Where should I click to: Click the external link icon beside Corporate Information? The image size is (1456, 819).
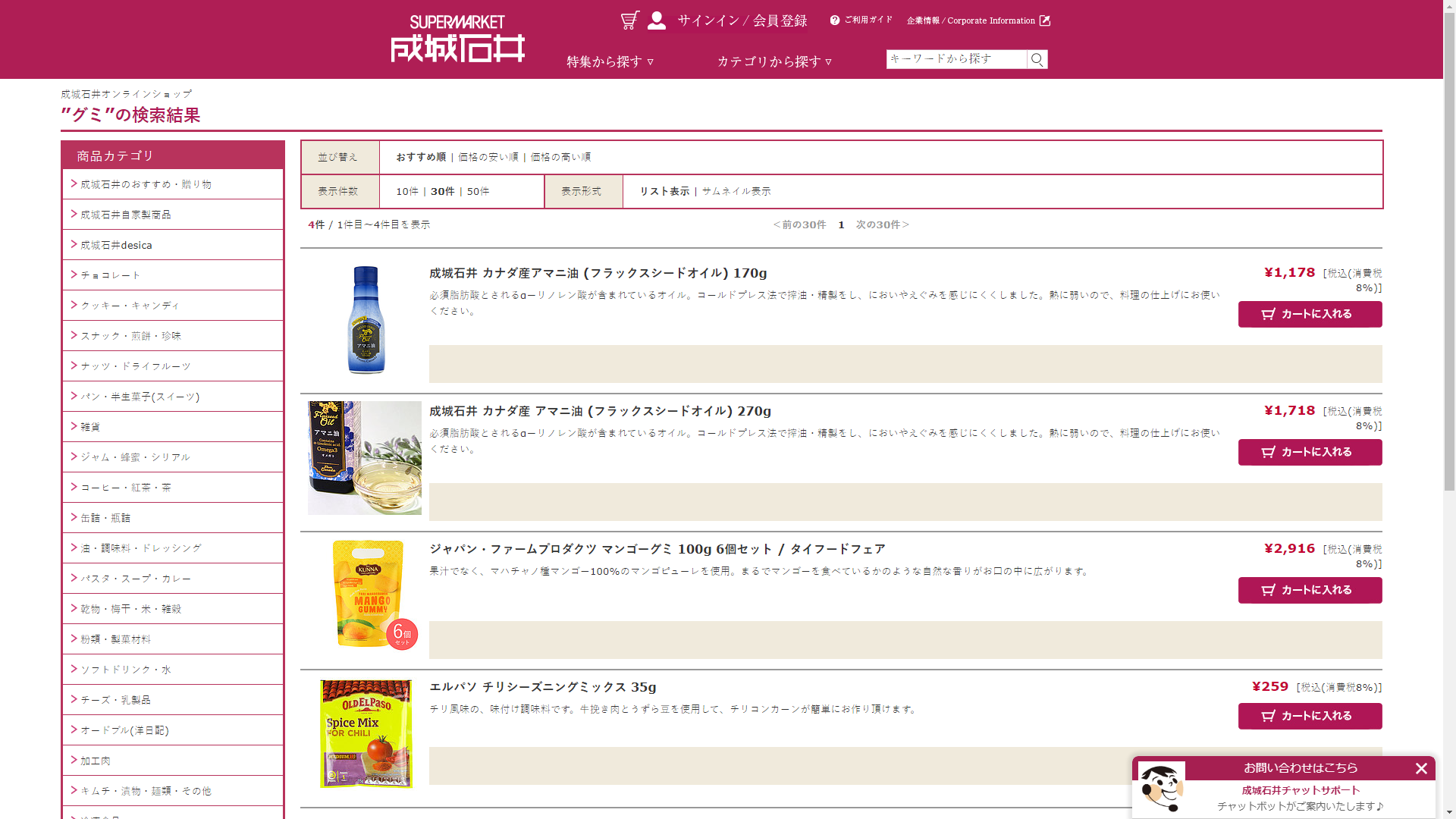(x=1045, y=20)
